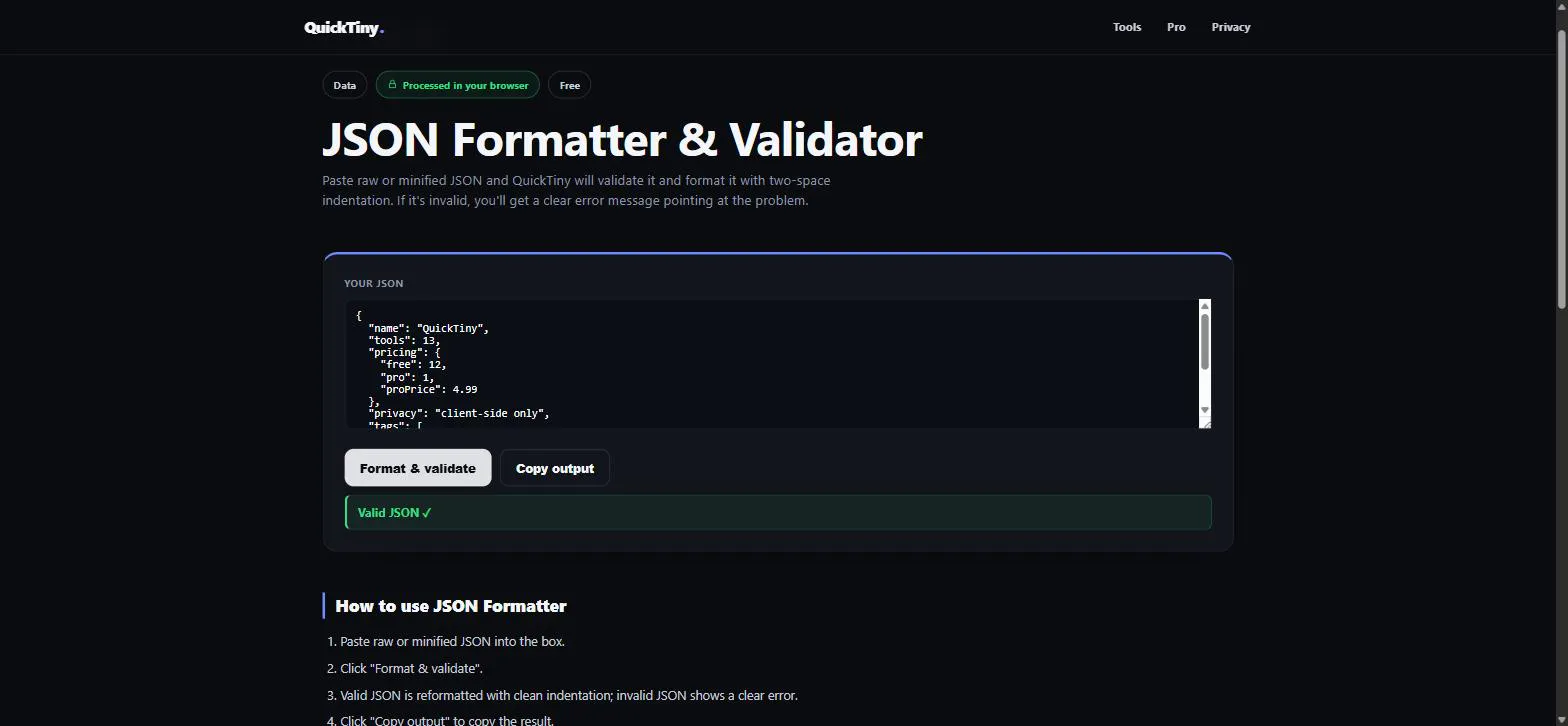Screen dimensions: 1568x726
Task: Click the "free": 12 line
Action: [x=413, y=364]
